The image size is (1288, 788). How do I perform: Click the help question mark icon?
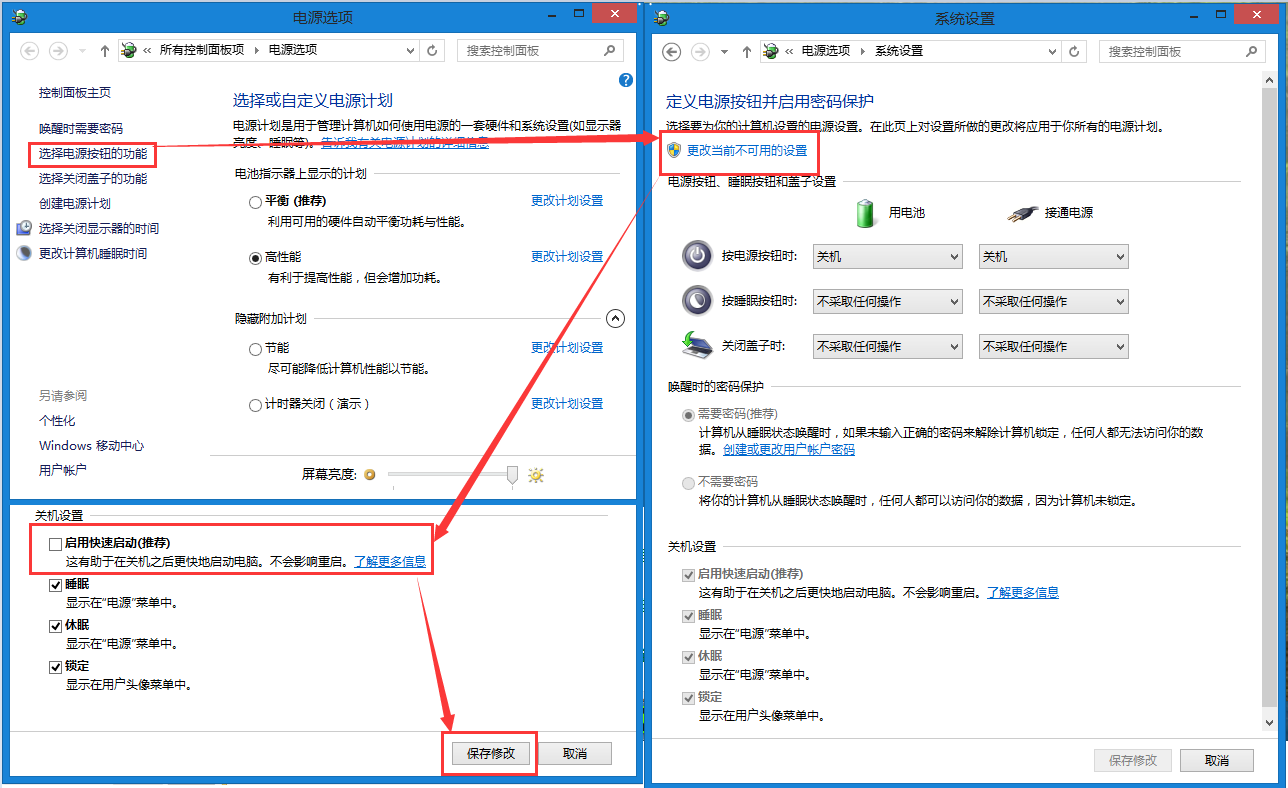(x=626, y=80)
